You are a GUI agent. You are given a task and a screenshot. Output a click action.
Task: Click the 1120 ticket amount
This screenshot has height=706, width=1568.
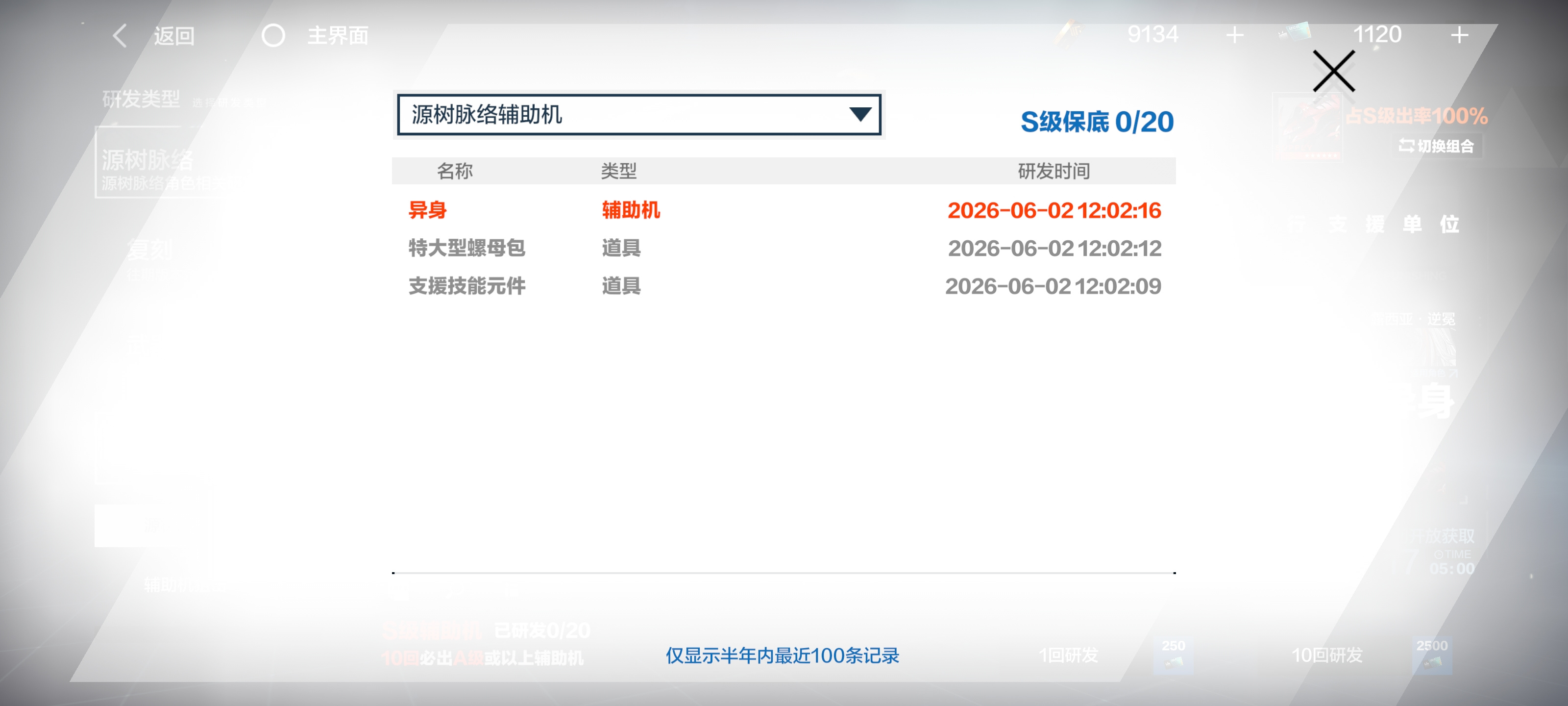coord(1377,35)
